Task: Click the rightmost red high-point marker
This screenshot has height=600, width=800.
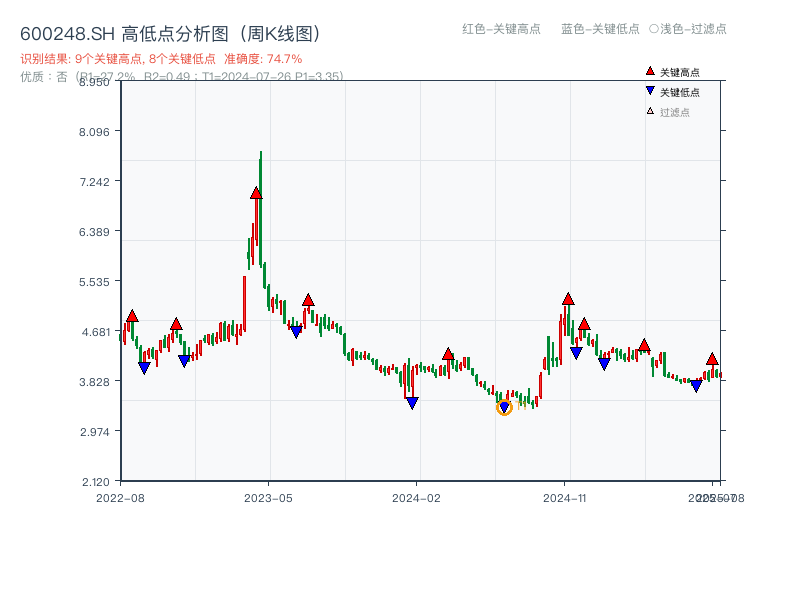Action: click(x=712, y=357)
